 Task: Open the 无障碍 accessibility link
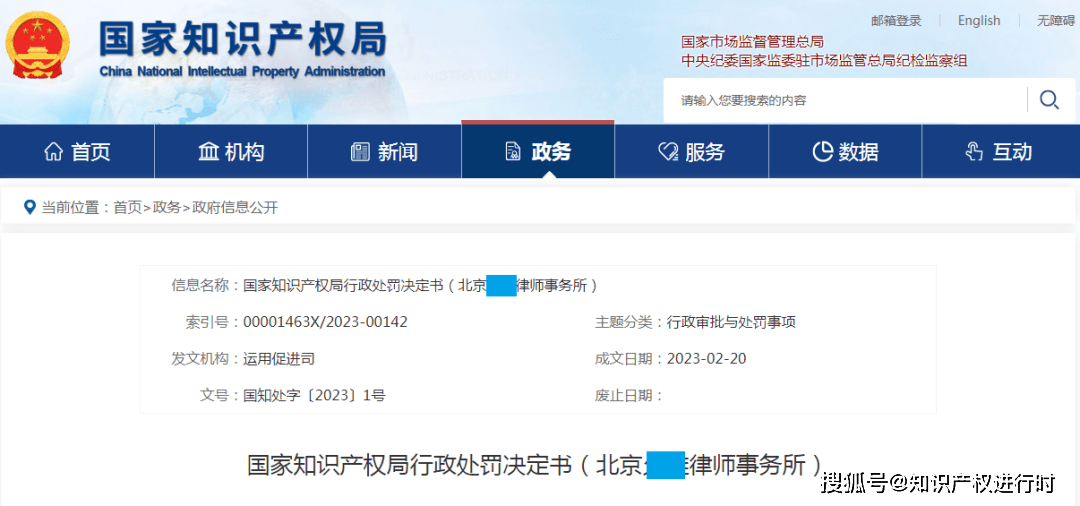tap(1055, 20)
